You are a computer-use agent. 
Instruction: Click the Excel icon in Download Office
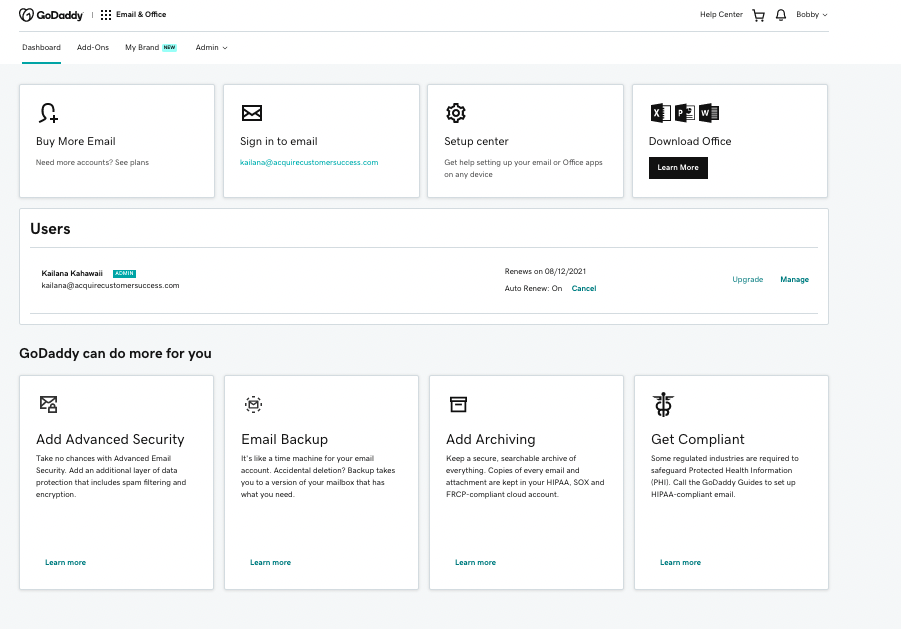pyautogui.click(x=660, y=113)
